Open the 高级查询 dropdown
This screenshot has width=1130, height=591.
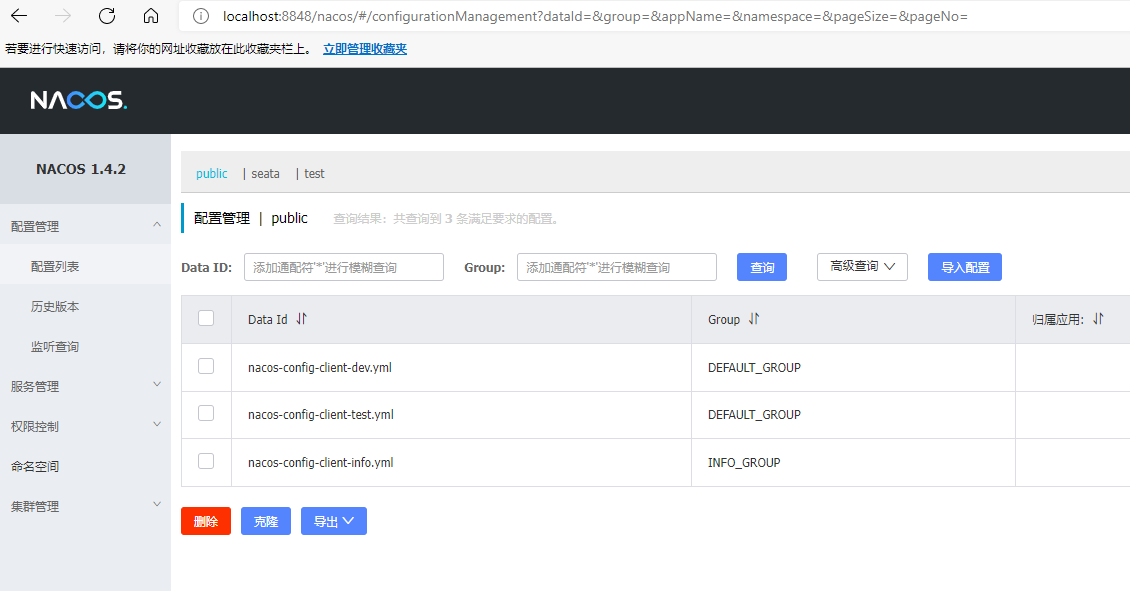pos(862,267)
